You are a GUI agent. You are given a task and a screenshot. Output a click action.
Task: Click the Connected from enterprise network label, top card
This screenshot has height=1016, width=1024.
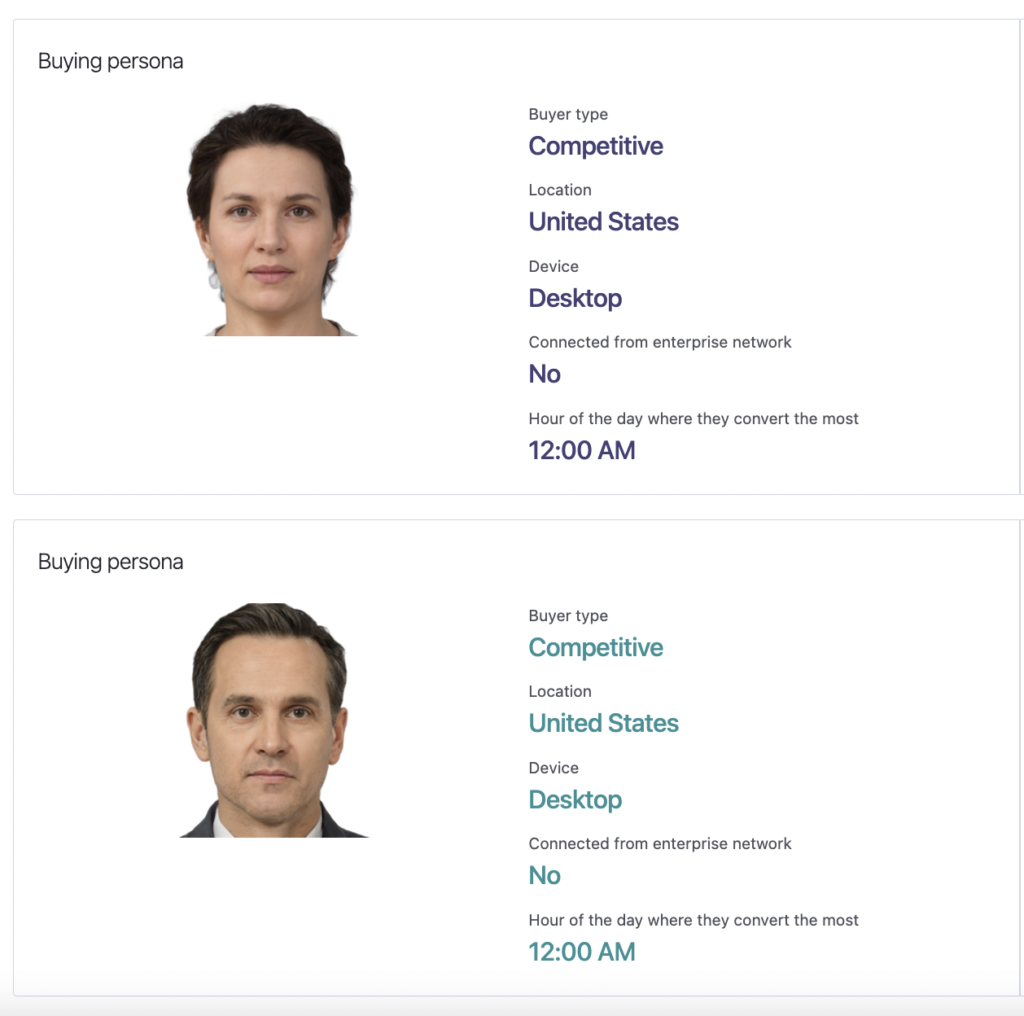660,342
